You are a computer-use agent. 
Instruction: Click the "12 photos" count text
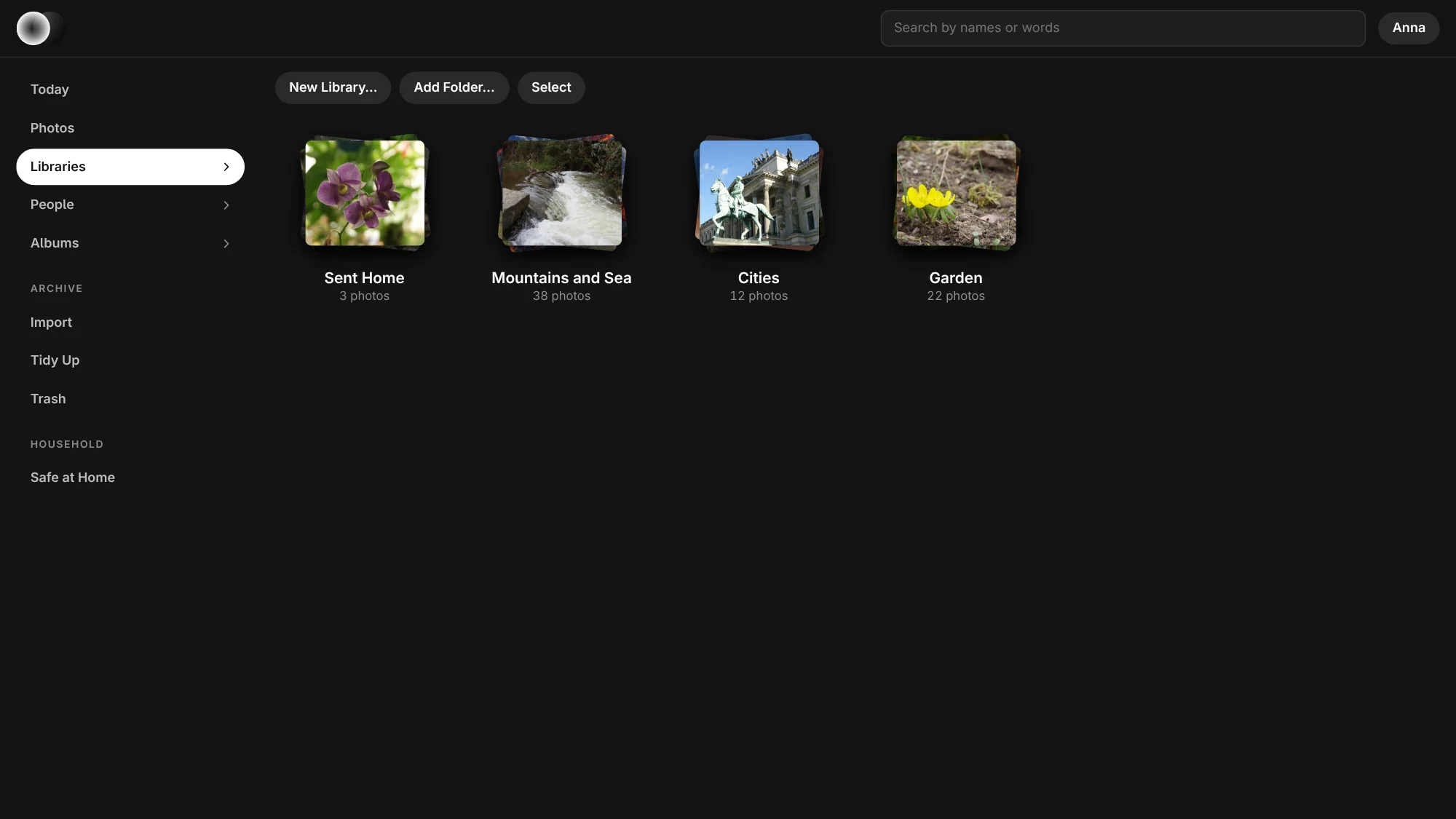[x=759, y=296]
